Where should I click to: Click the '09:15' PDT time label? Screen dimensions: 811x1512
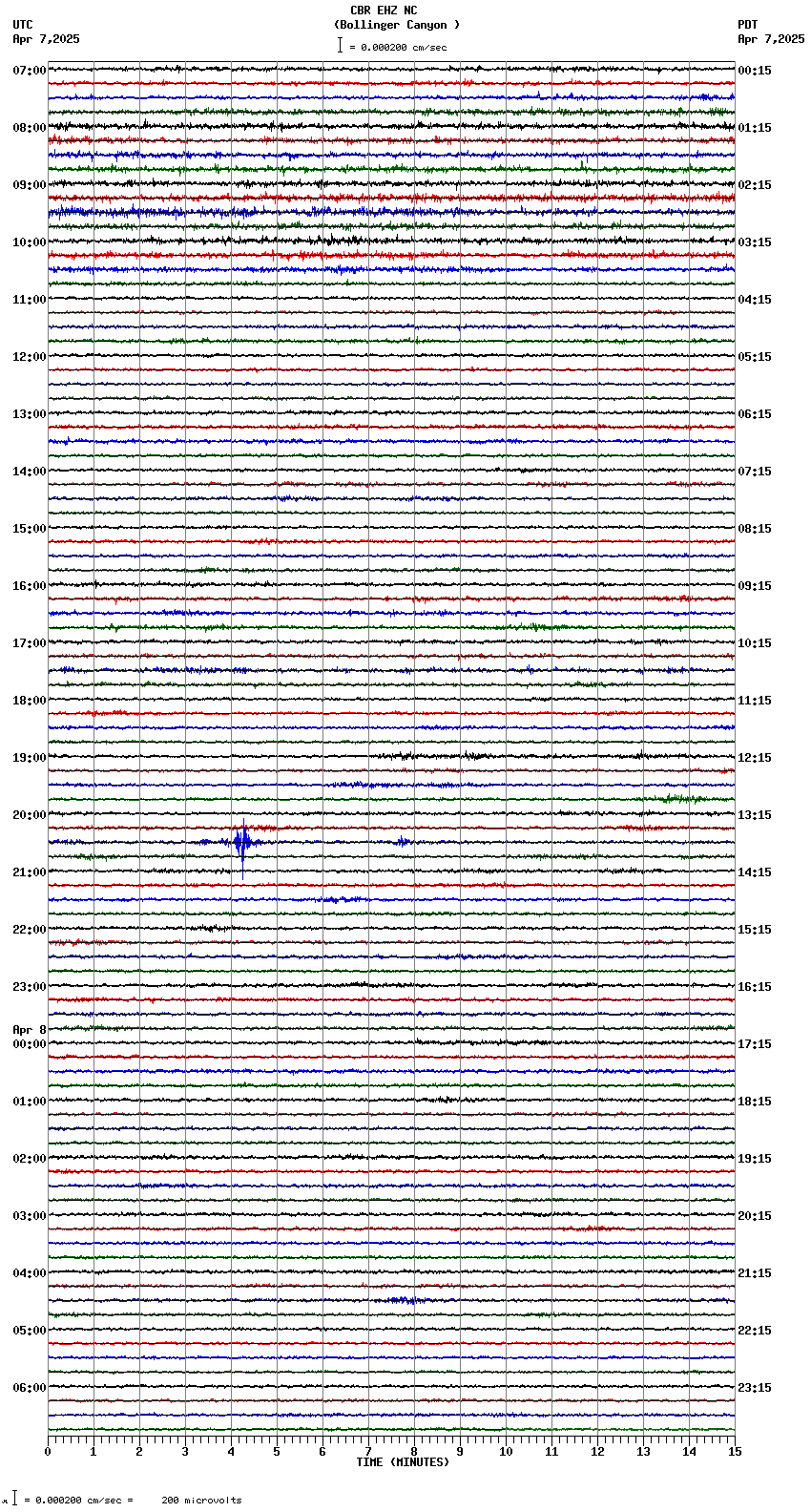coord(755,586)
